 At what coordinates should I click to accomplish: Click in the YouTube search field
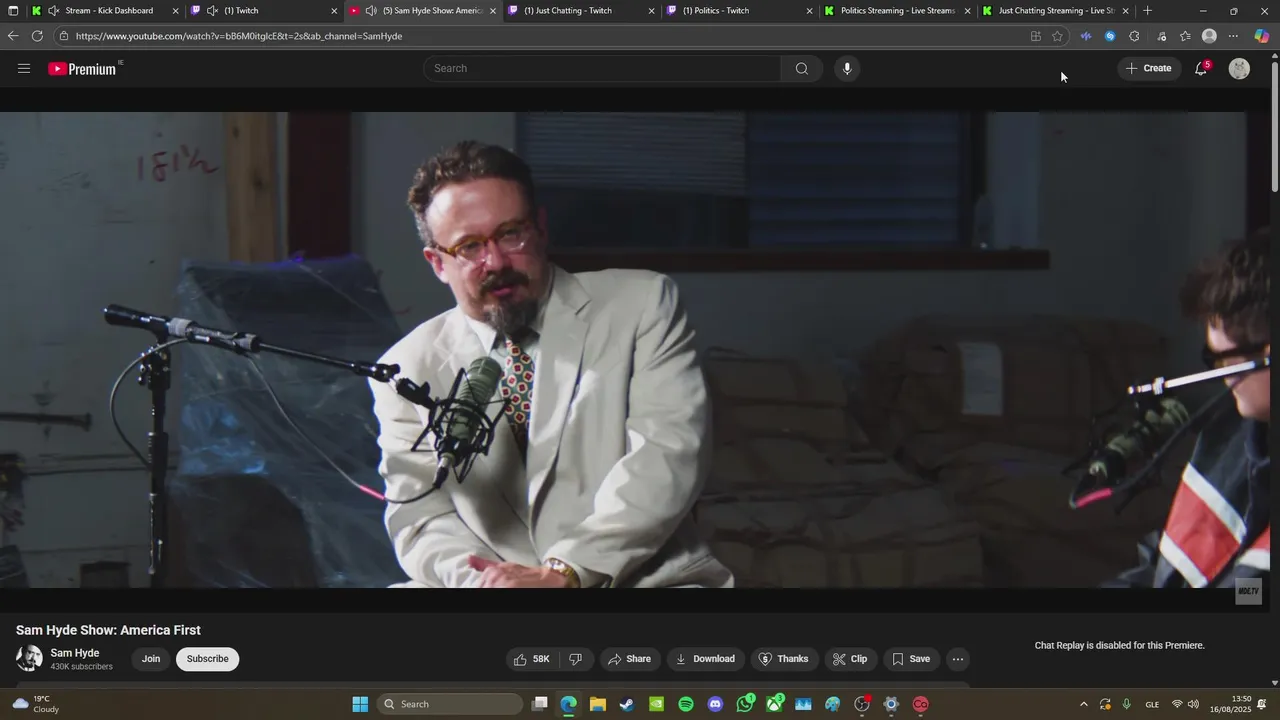tap(602, 68)
